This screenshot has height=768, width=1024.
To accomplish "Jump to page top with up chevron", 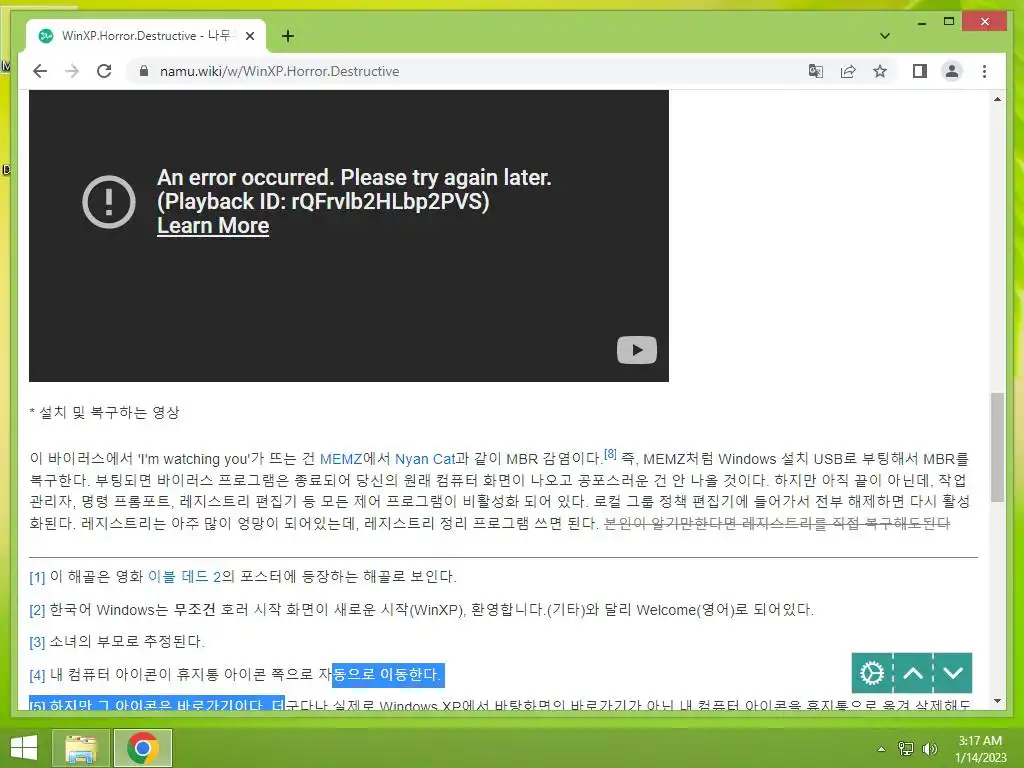I will [913, 673].
